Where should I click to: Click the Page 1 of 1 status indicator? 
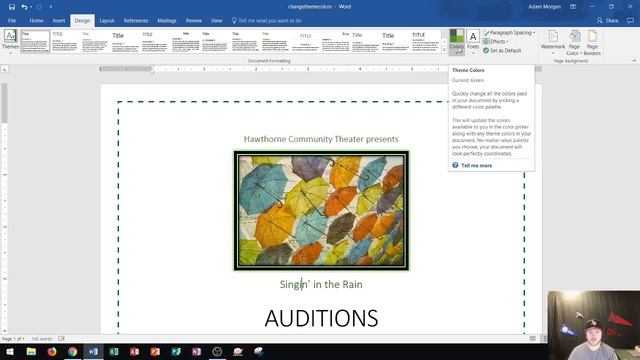click(13, 339)
